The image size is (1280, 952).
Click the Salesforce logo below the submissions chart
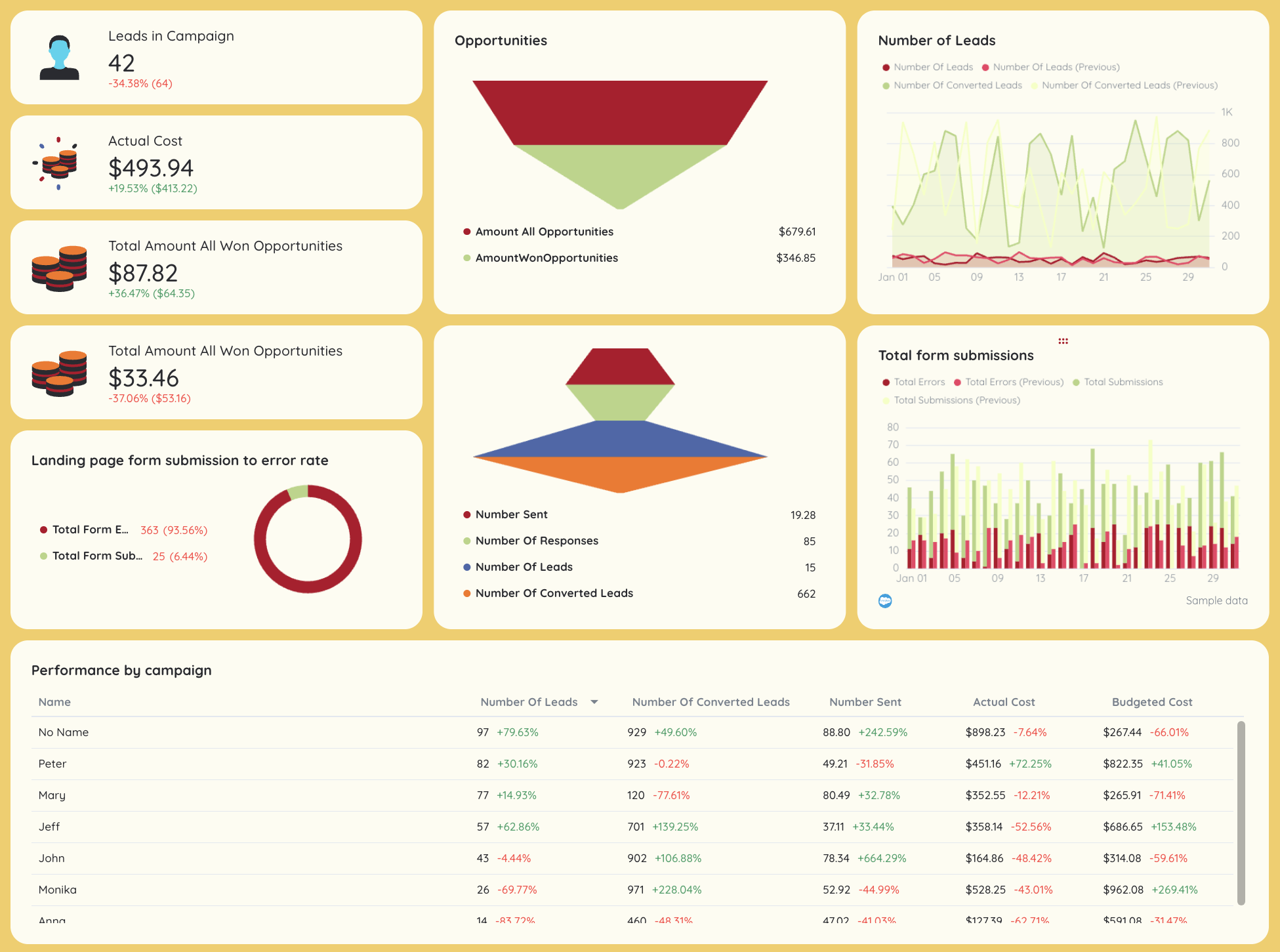[x=886, y=600]
